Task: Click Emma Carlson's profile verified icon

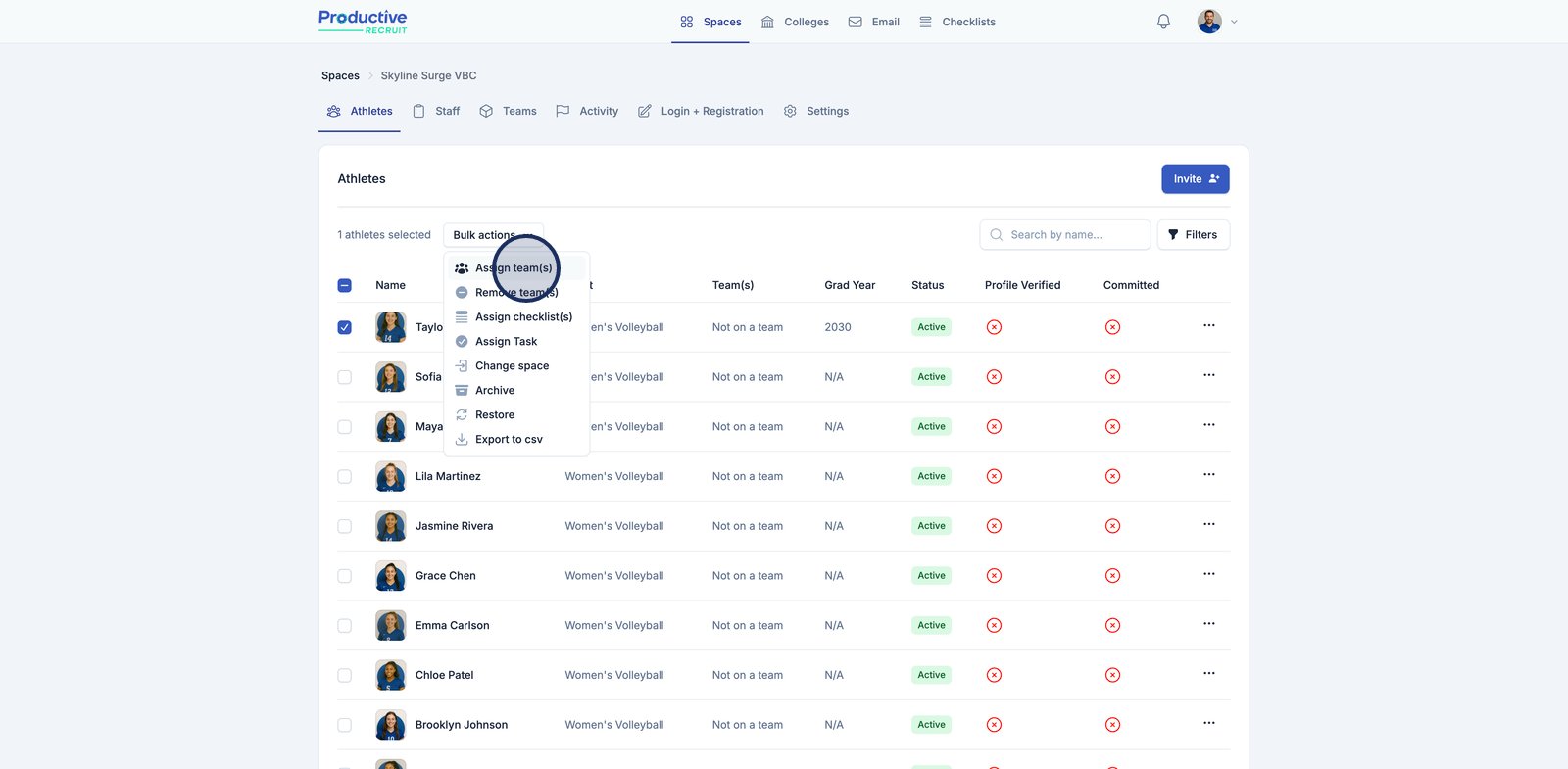Action: tap(994, 626)
